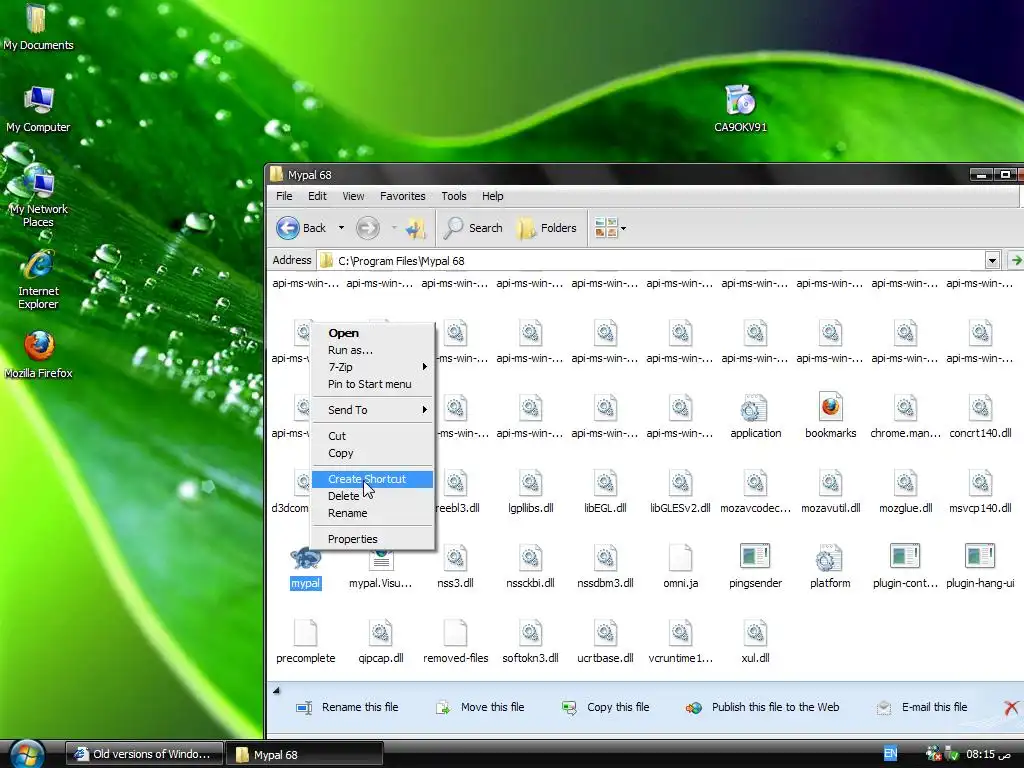Select the libEGL.dll file
This screenshot has height=768, width=1024.
[605, 492]
